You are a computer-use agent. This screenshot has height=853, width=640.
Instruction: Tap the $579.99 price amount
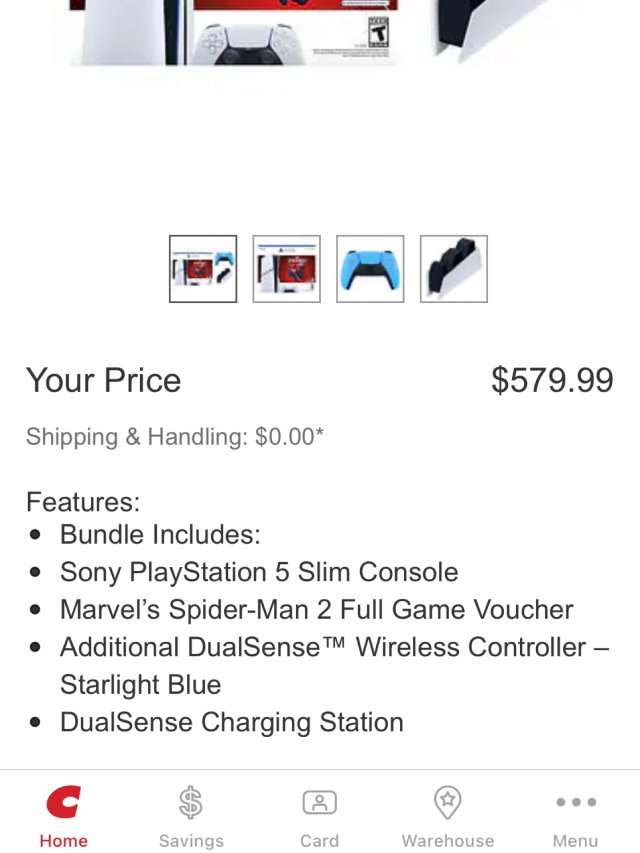click(x=552, y=380)
